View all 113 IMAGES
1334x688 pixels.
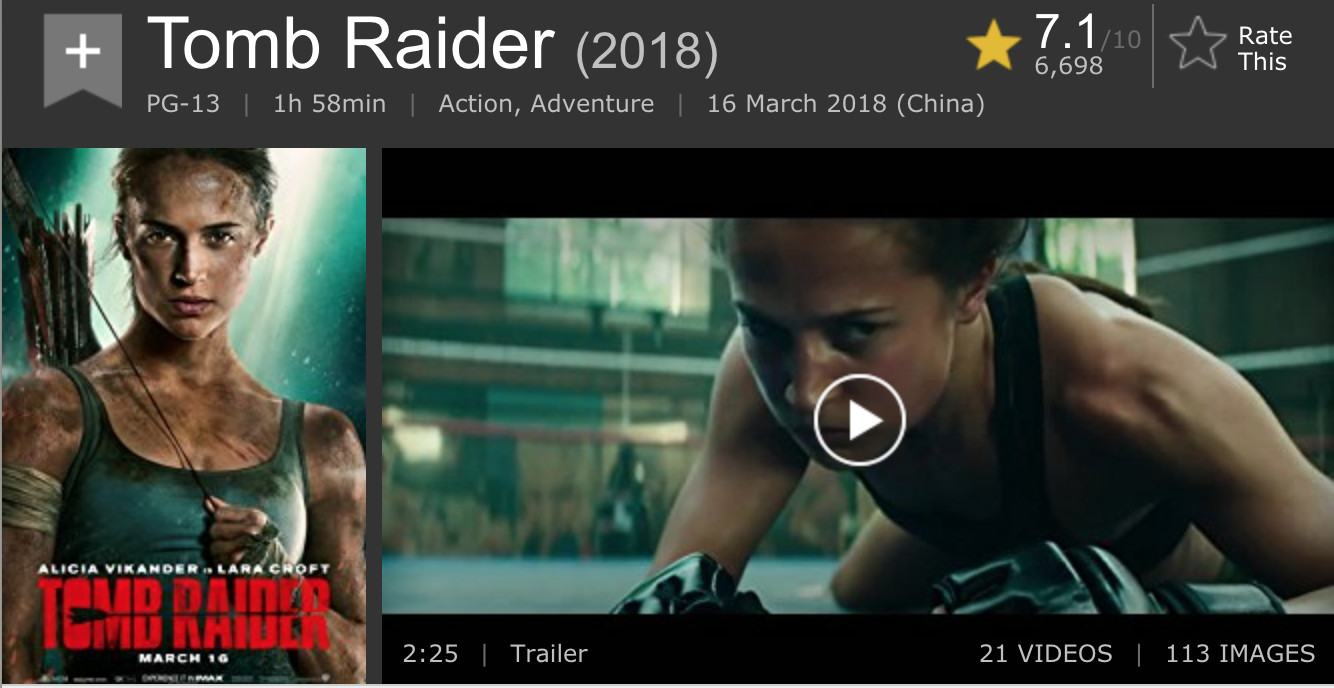1240,654
